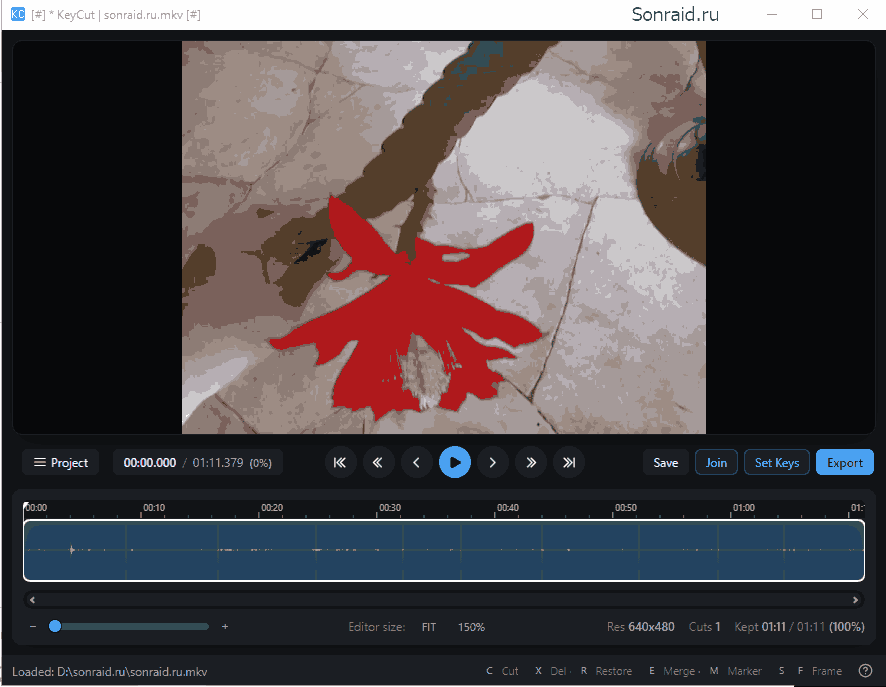Screen dimensions: 886x687
Task: Advance one frame with single right chevron
Action: 493,463
